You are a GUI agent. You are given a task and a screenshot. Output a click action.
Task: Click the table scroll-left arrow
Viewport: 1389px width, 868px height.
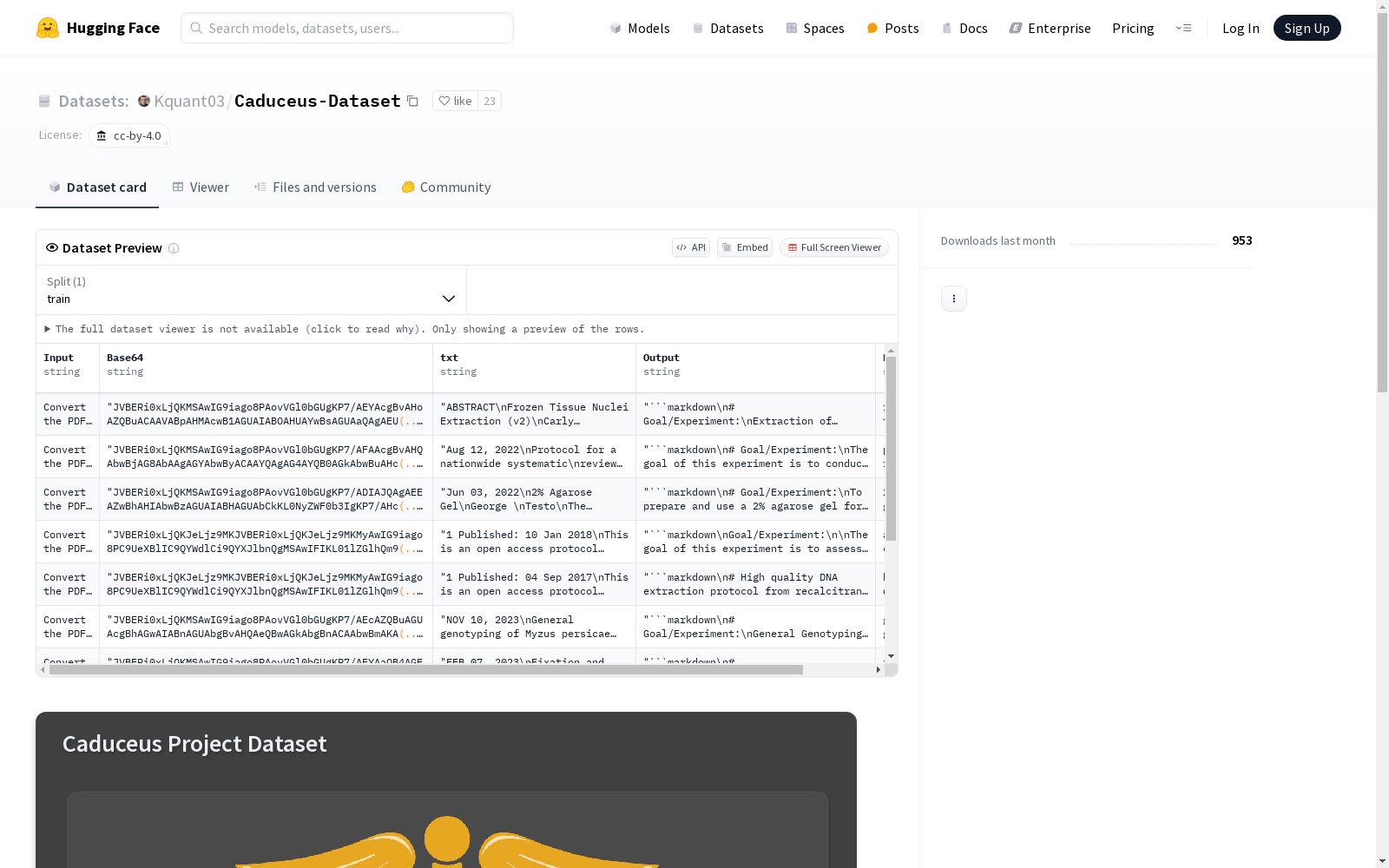tap(43, 670)
